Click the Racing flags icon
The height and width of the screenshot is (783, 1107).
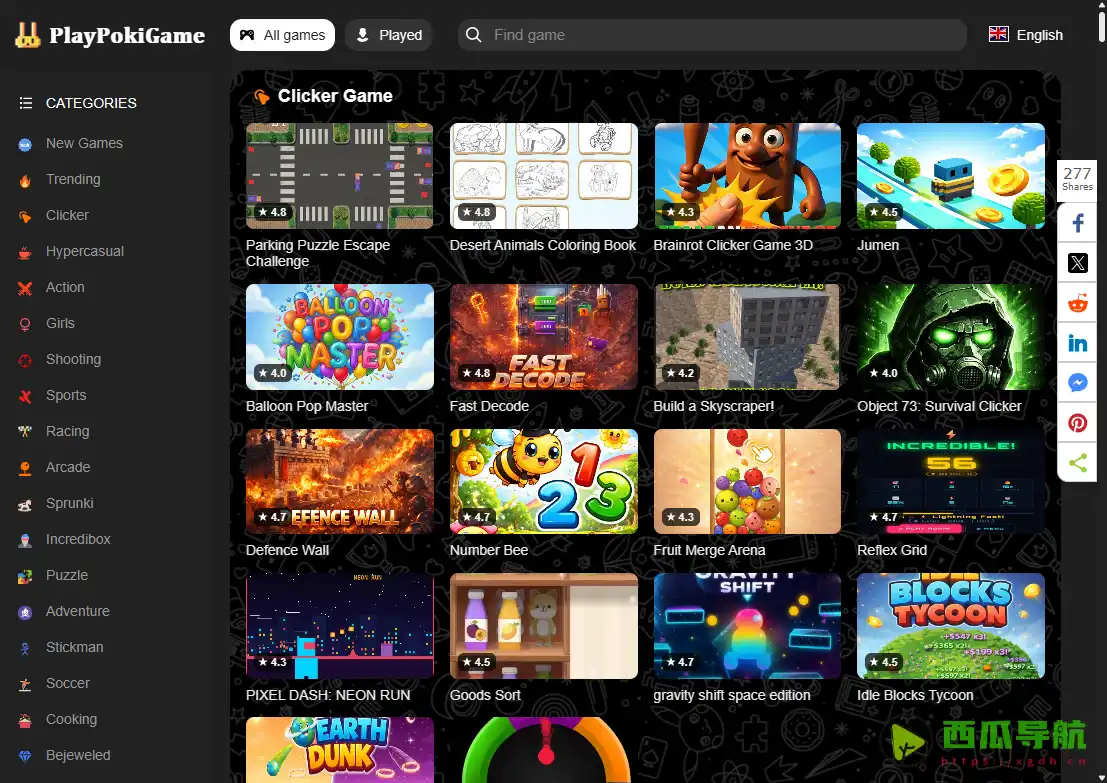[25, 432]
